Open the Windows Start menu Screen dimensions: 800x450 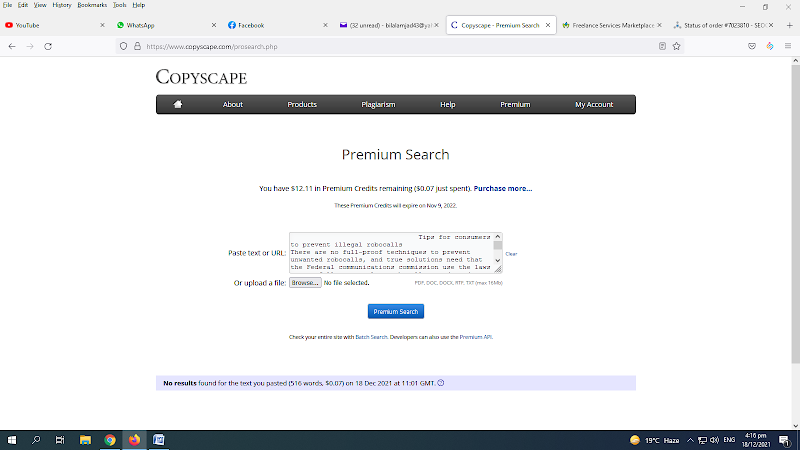coord(12,440)
